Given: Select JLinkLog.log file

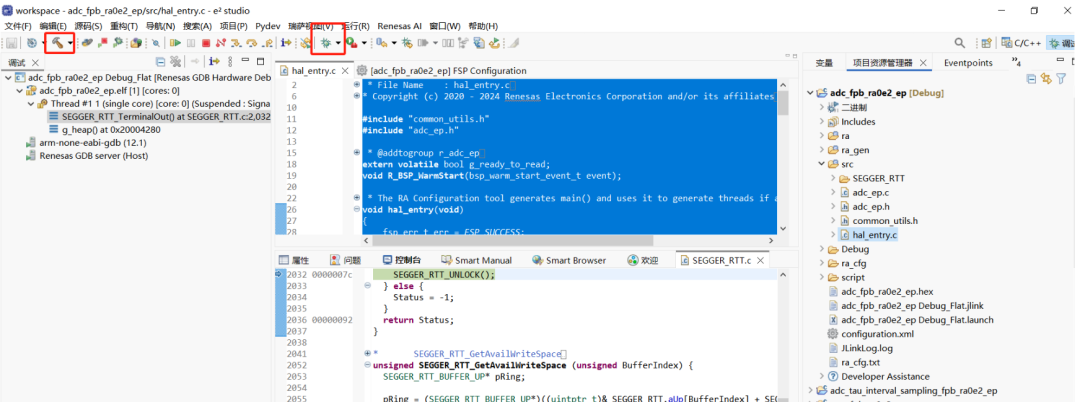Looking at the screenshot, I should coord(866,348).
